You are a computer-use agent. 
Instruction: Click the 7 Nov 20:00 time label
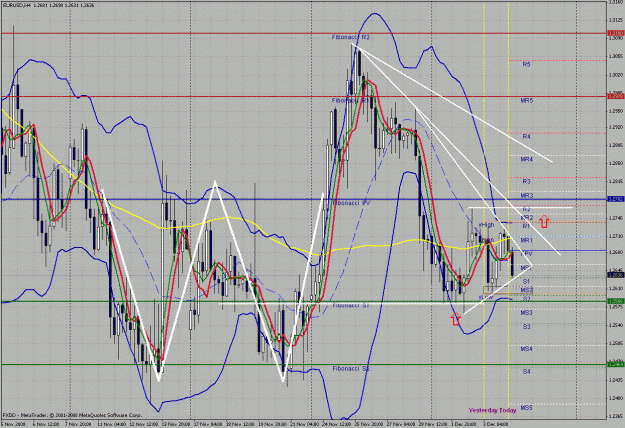pyautogui.click(x=77, y=425)
